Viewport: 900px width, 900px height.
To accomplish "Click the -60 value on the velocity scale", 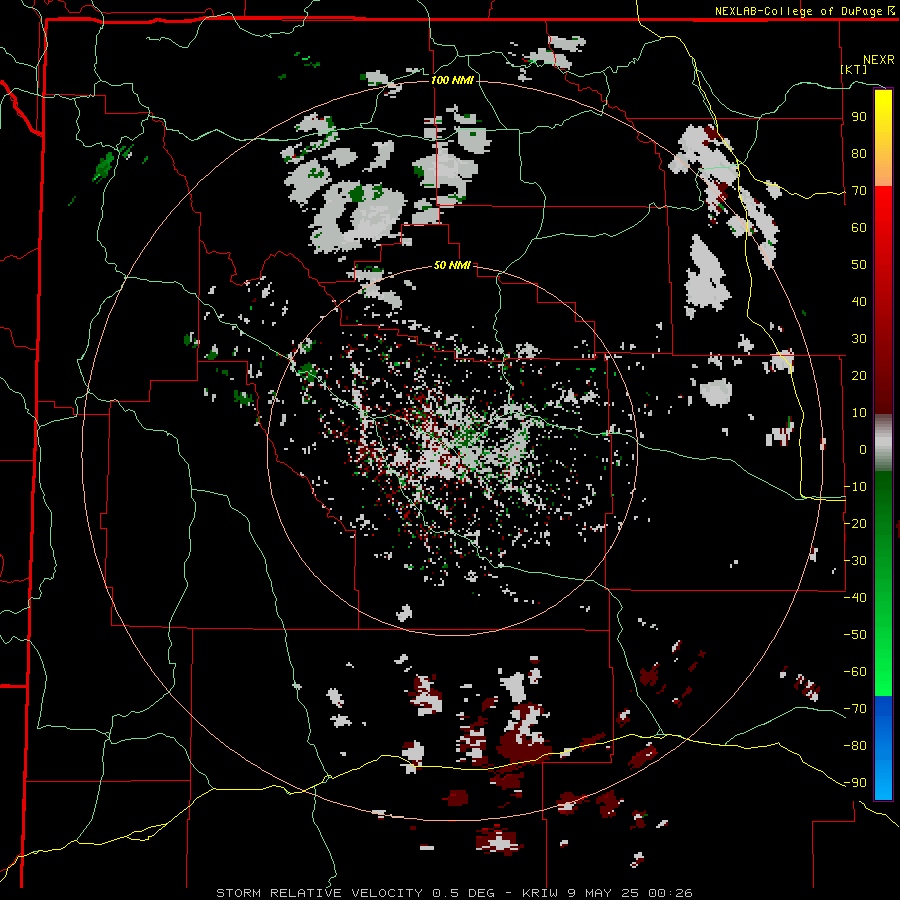I will 855,672.
